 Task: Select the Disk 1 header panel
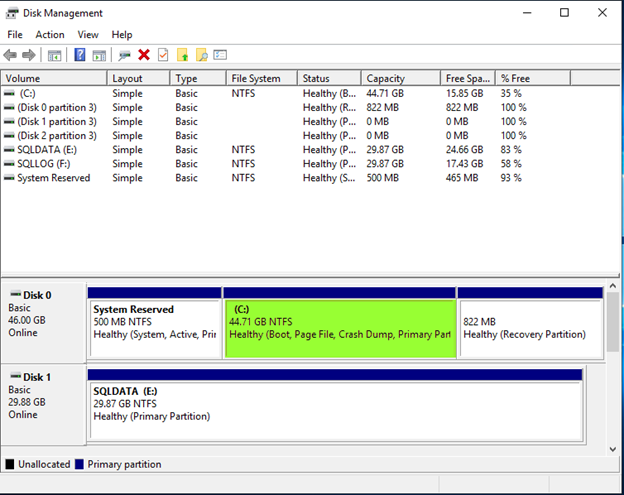pyautogui.click(x=43, y=405)
